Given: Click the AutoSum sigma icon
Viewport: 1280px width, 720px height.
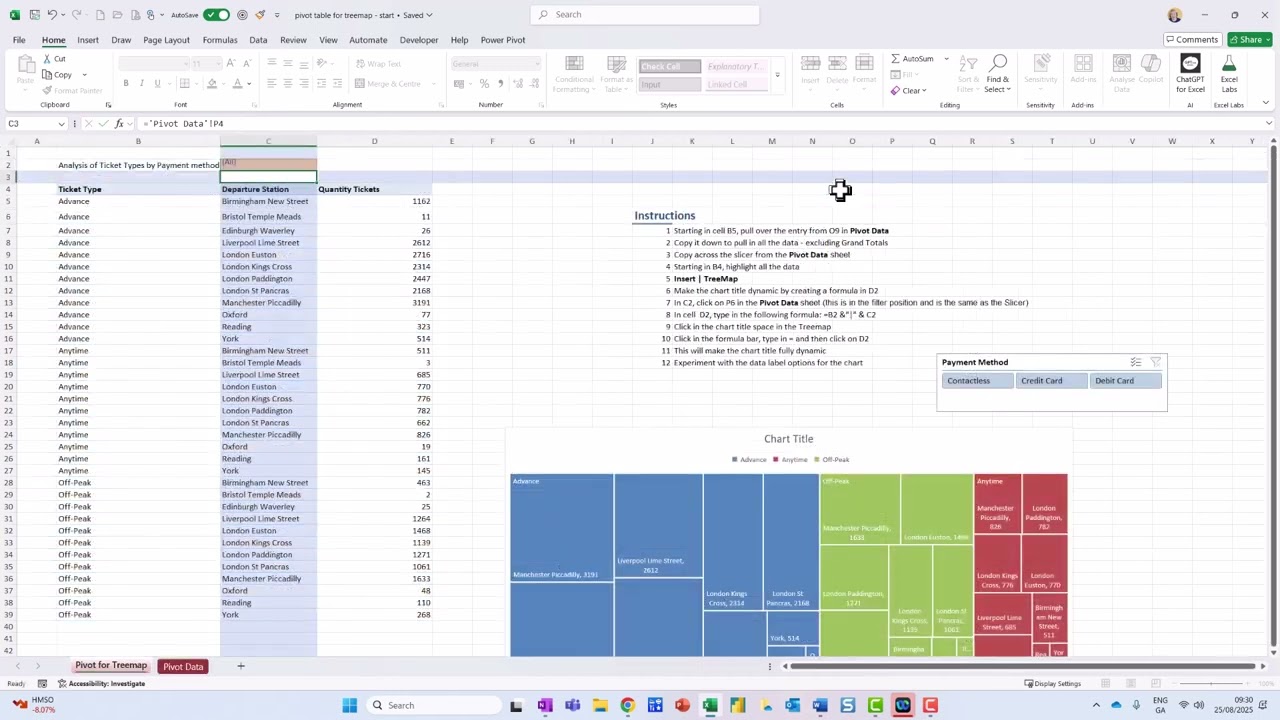Looking at the screenshot, I should click(x=896, y=59).
